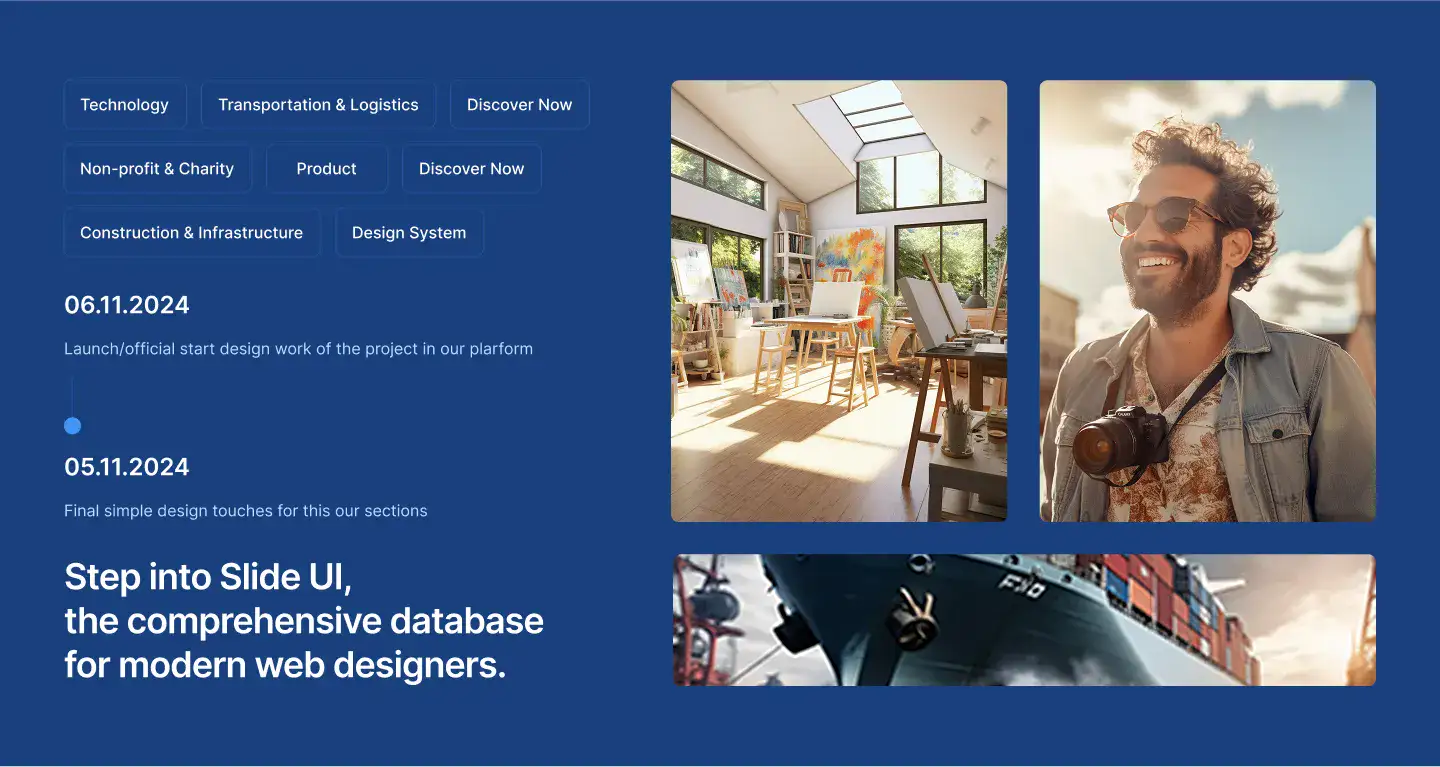
Task: Click the 'Step into Slide UI' headline
Action: (304, 621)
